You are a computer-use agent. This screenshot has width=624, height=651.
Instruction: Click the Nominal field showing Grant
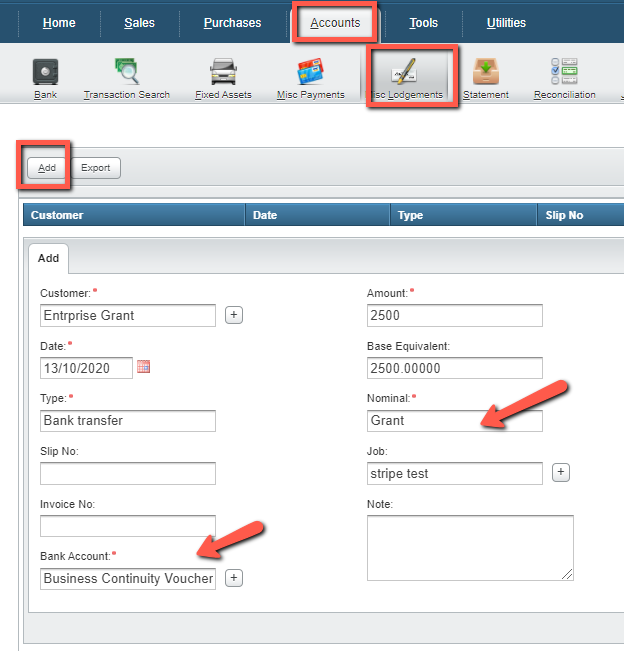click(x=455, y=420)
